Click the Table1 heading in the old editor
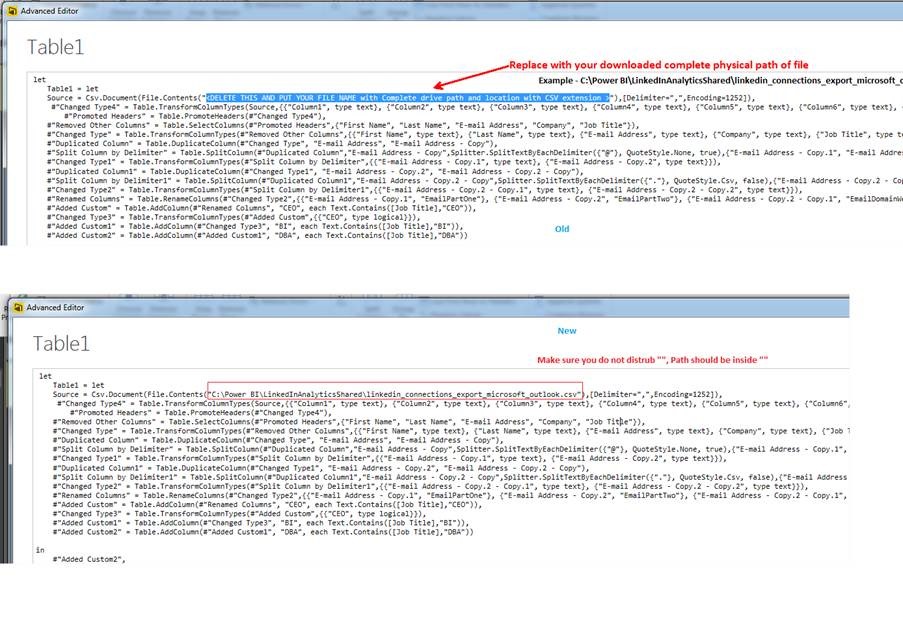Image resolution: width=903 pixels, height=625 pixels. (55, 47)
